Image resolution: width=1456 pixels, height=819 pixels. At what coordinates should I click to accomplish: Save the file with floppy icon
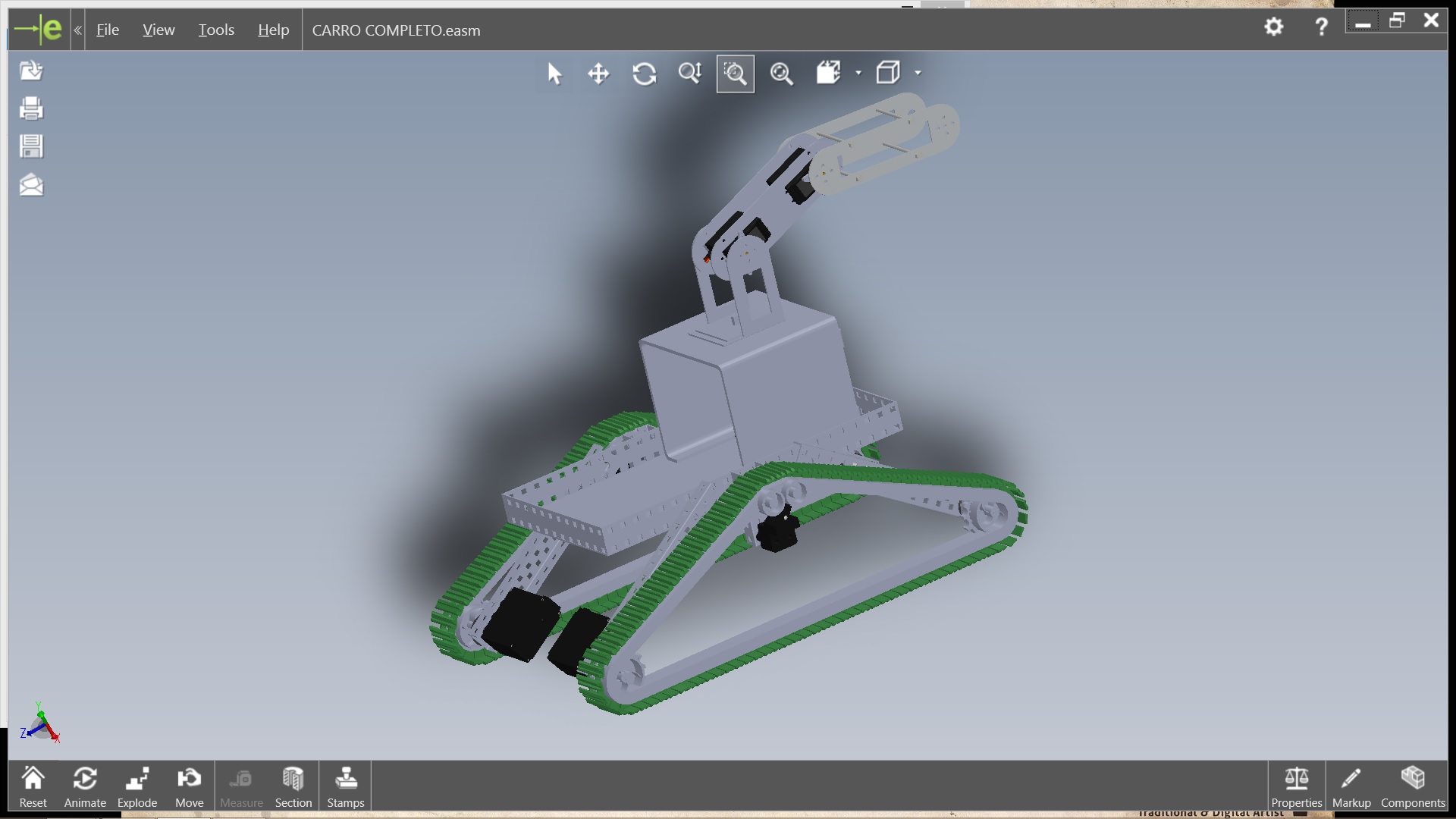(31, 146)
